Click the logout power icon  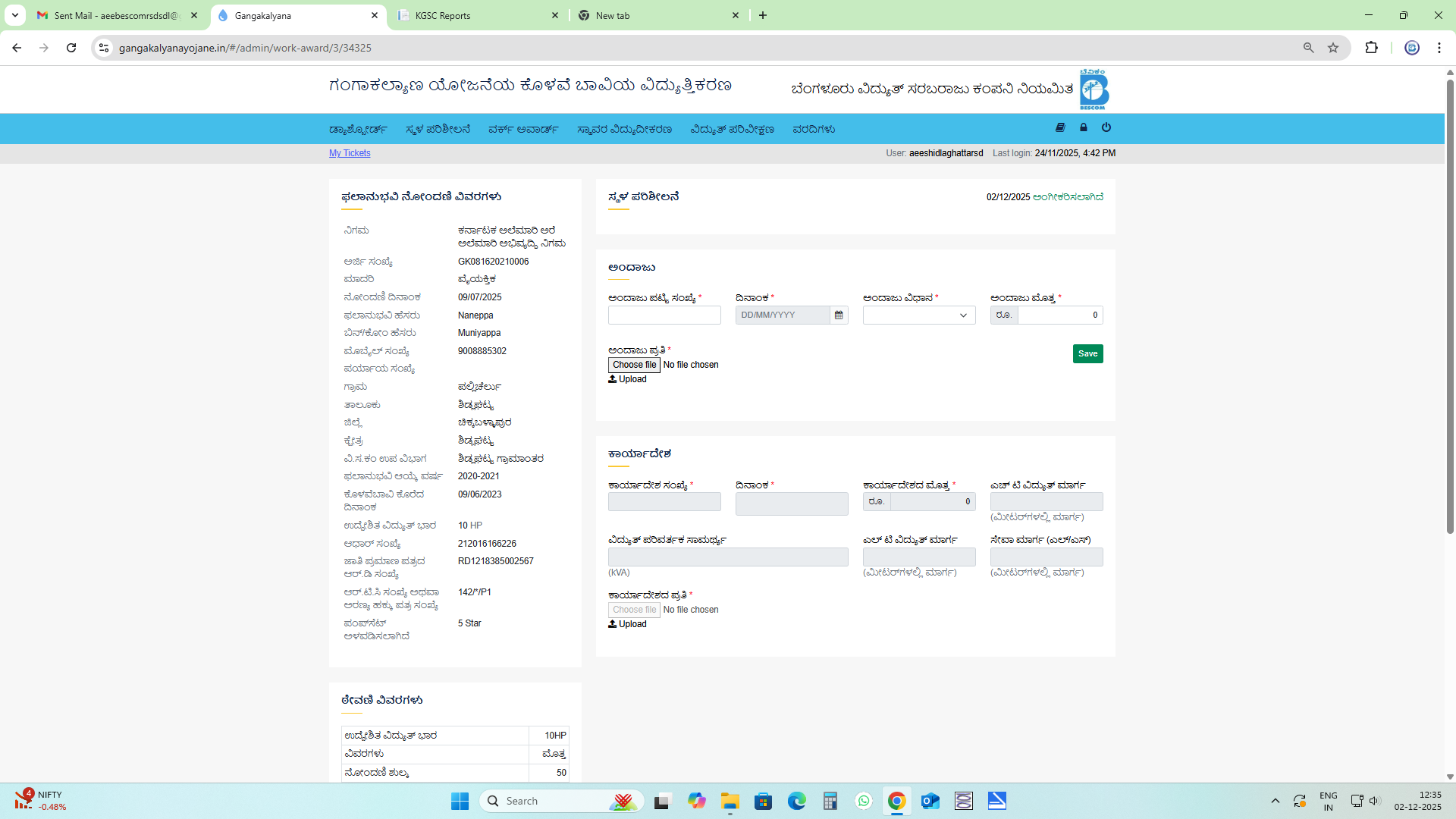click(x=1106, y=127)
